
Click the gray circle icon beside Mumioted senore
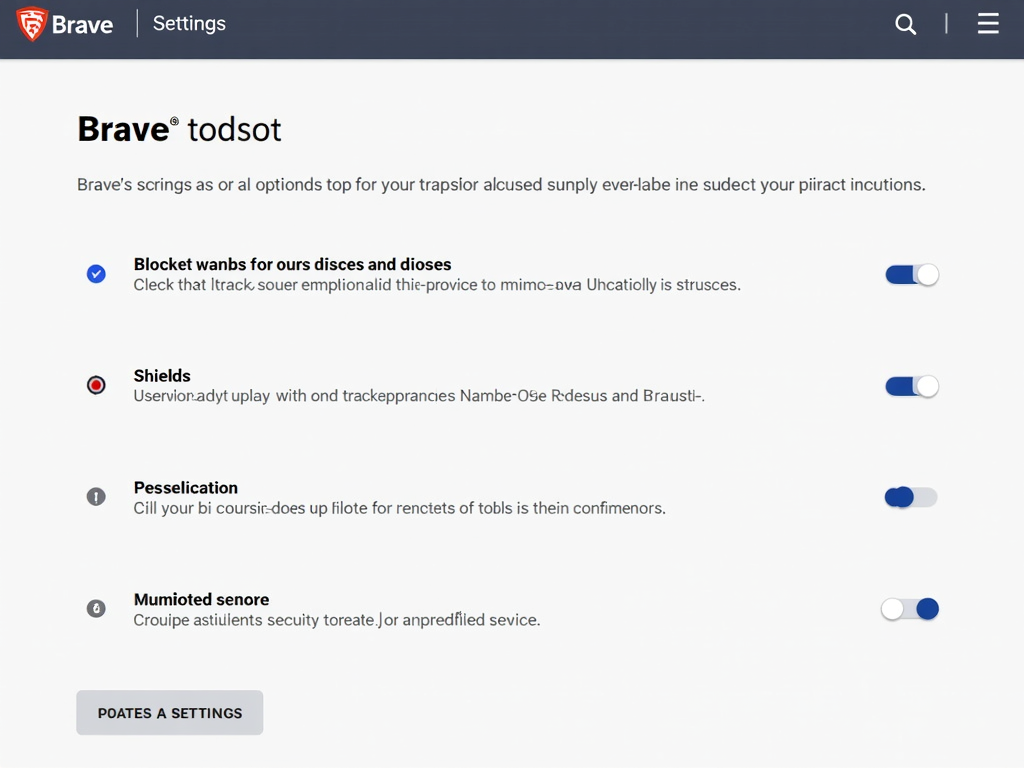(x=96, y=609)
